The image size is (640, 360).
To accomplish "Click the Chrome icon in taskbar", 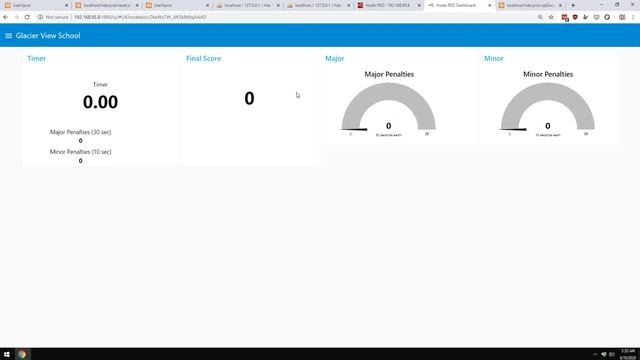I will 22,354.
